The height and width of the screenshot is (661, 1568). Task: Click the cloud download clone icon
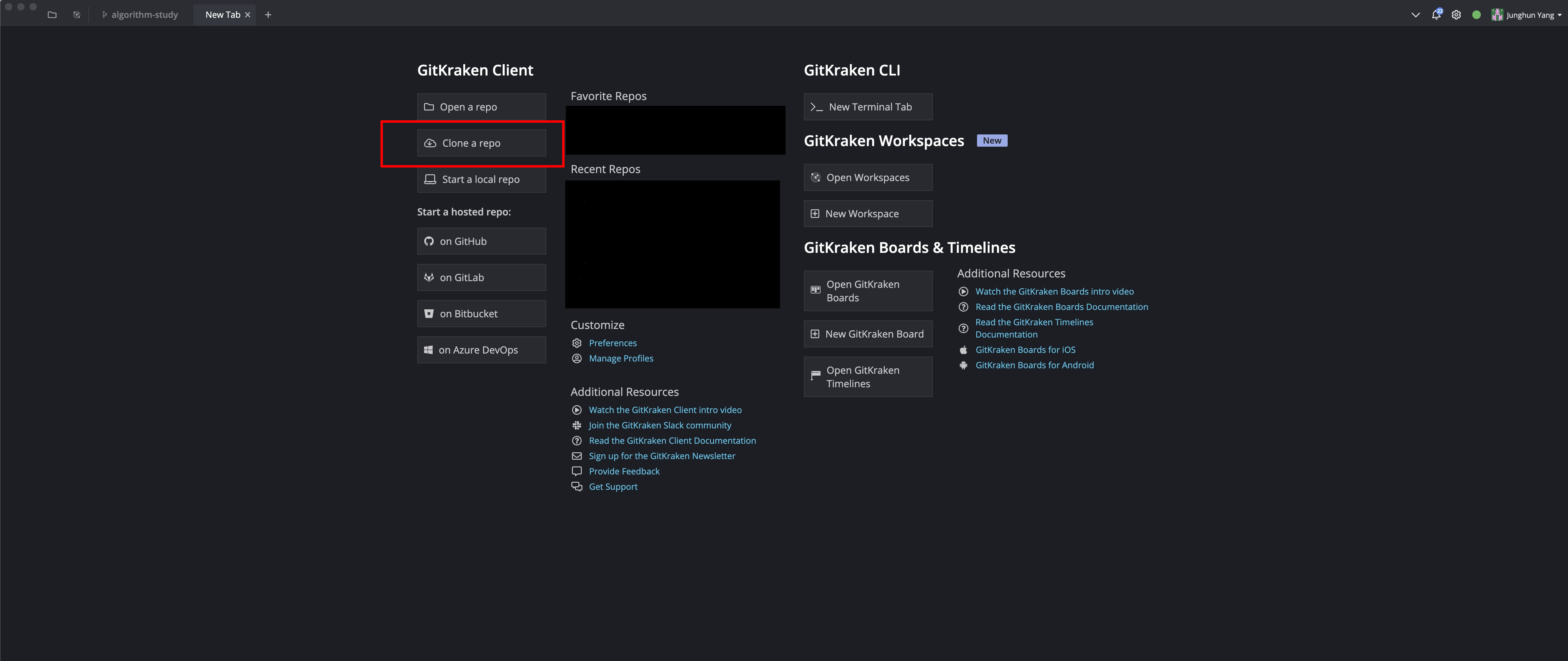click(x=430, y=143)
